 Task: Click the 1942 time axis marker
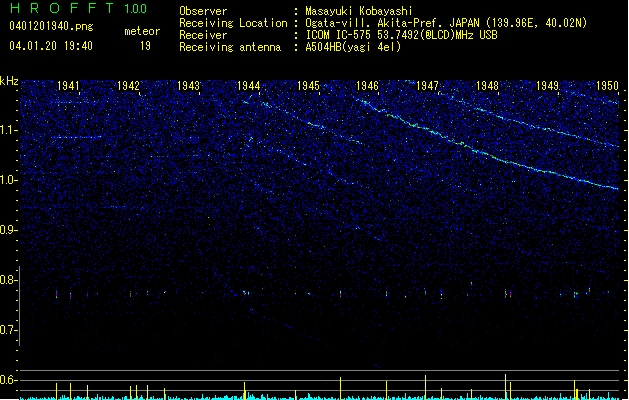(128, 86)
